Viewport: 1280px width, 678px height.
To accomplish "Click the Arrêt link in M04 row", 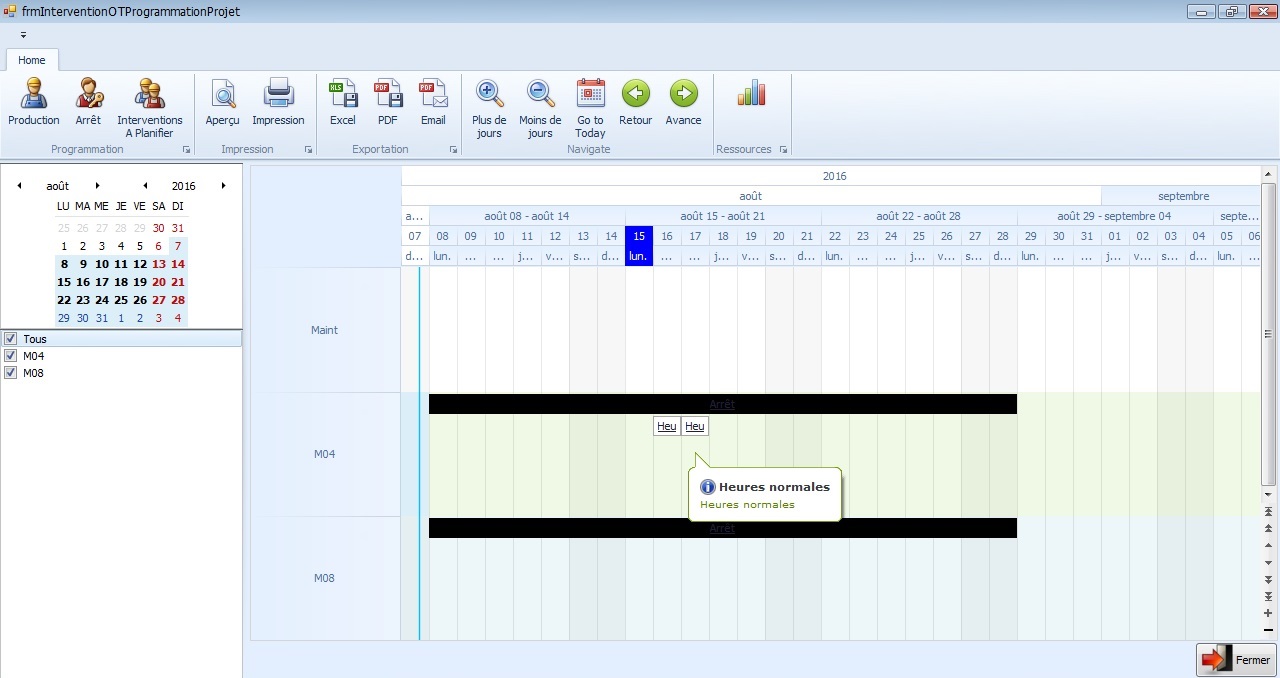I will pyautogui.click(x=722, y=404).
